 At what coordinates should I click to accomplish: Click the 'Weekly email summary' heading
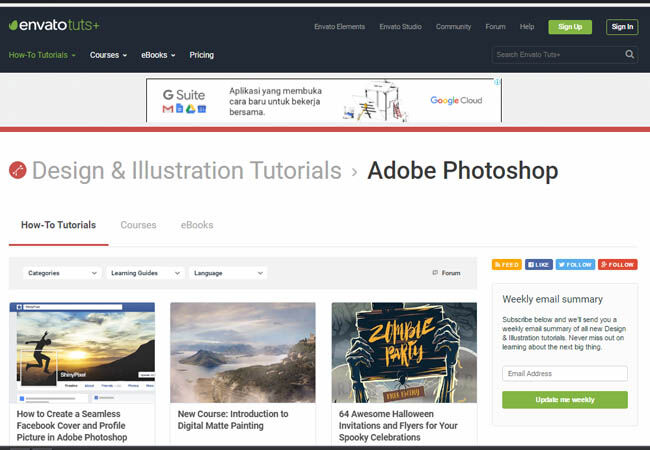(552, 299)
